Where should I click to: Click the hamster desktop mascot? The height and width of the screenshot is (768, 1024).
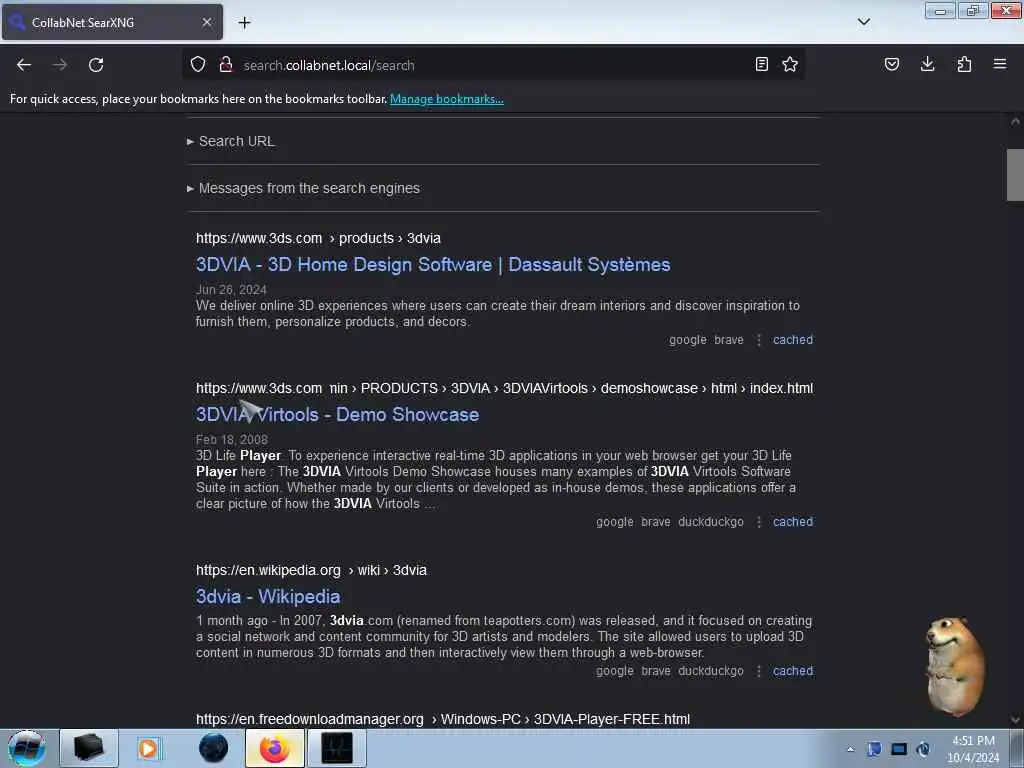[x=954, y=666]
